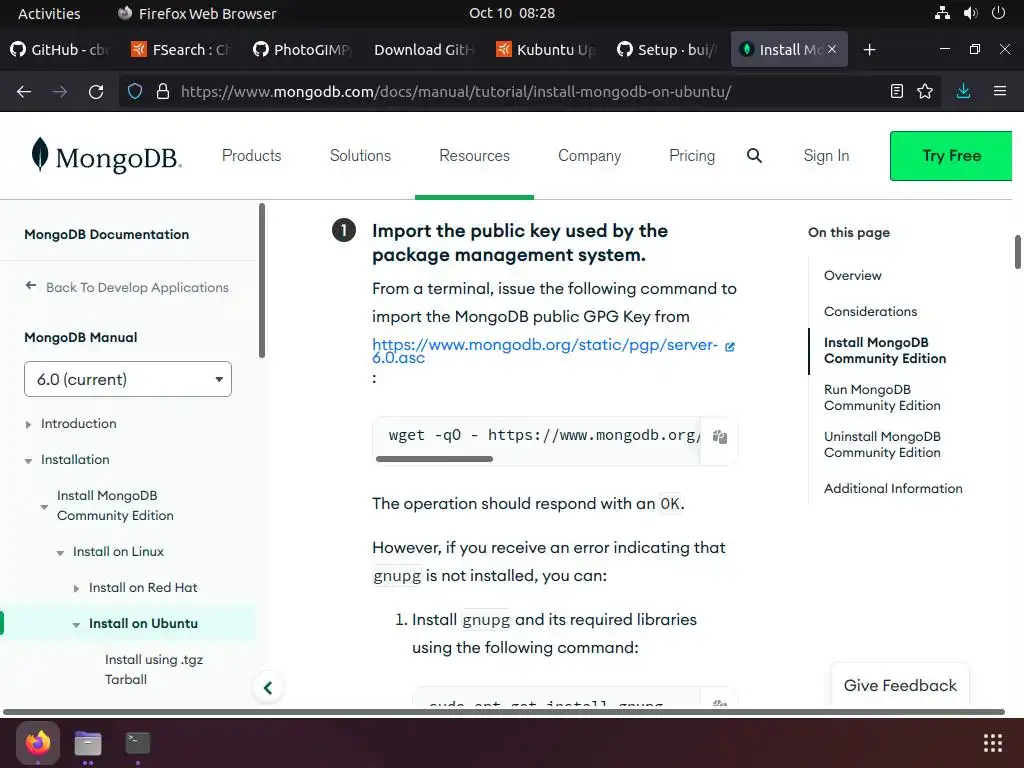
Task: Collapse Install MongoDB Community Edition node
Action: click(x=44, y=507)
